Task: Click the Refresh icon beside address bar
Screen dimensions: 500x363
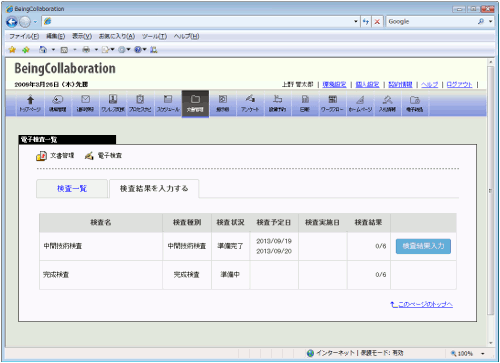Action: pos(366,22)
